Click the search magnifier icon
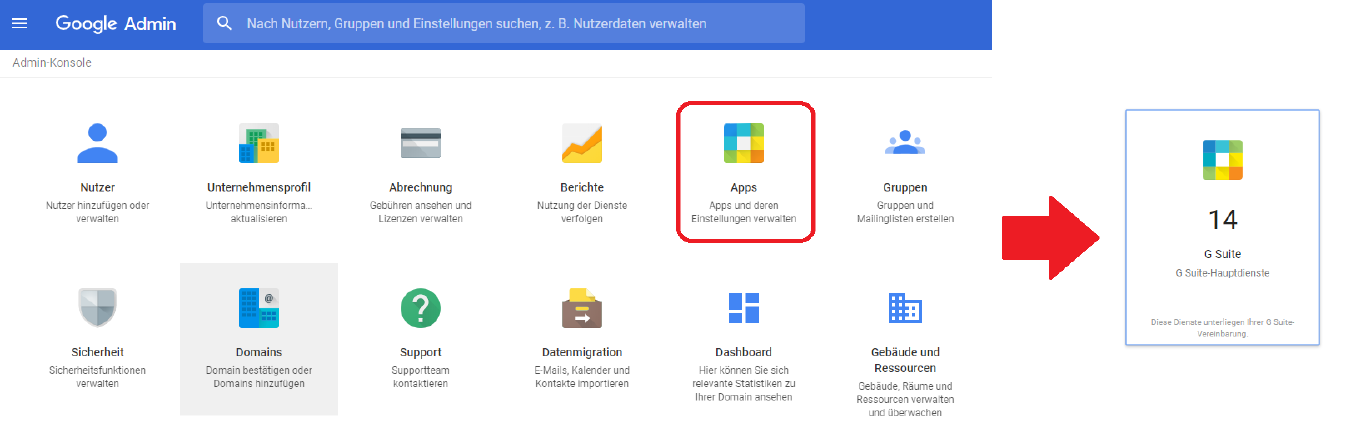1366x448 pixels. point(225,23)
